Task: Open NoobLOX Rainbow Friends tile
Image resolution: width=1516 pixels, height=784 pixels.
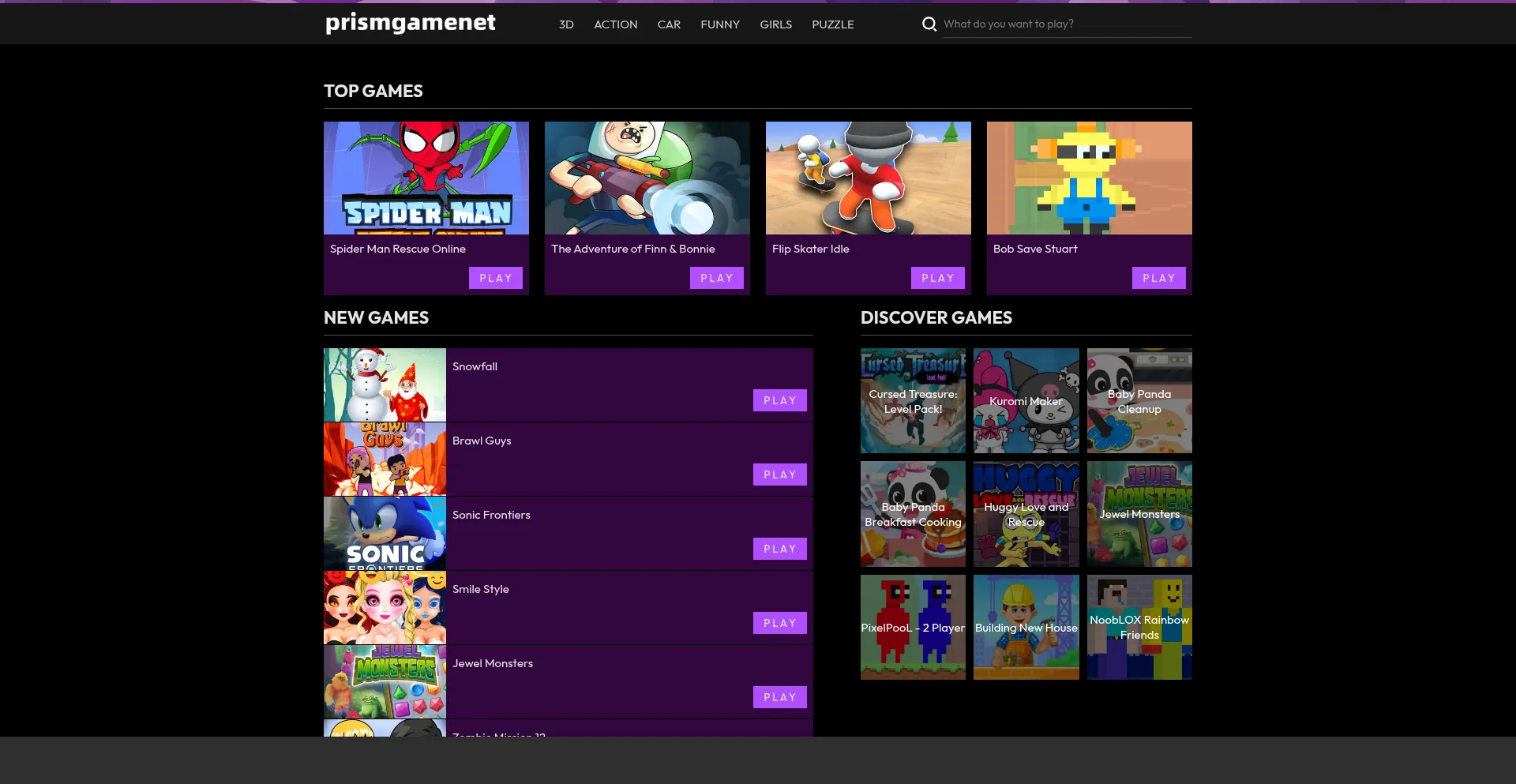Action: point(1139,627)
